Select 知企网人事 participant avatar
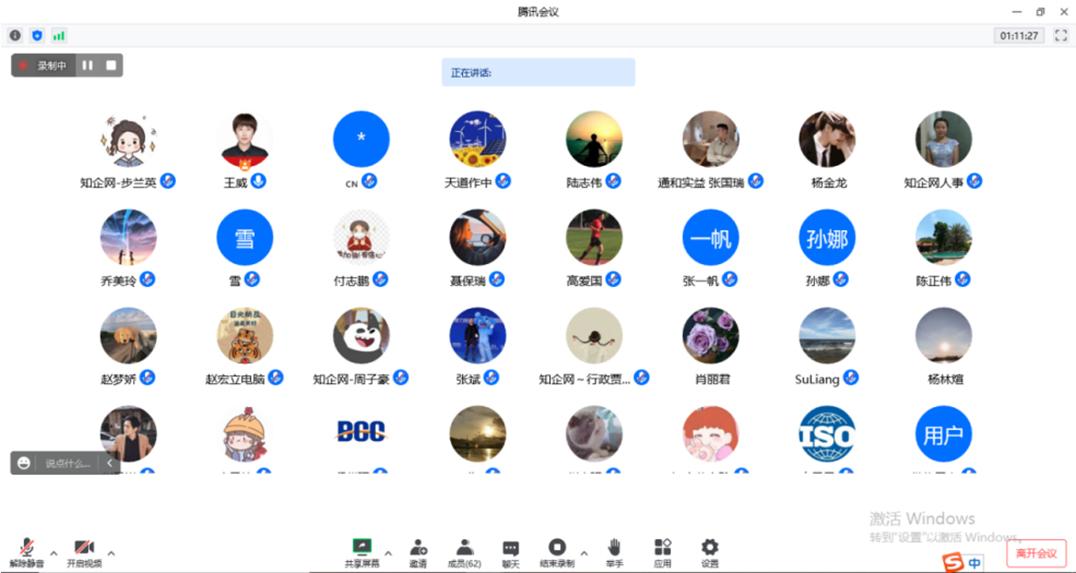This screenshot has height=573, width=1076. point(944,139)
